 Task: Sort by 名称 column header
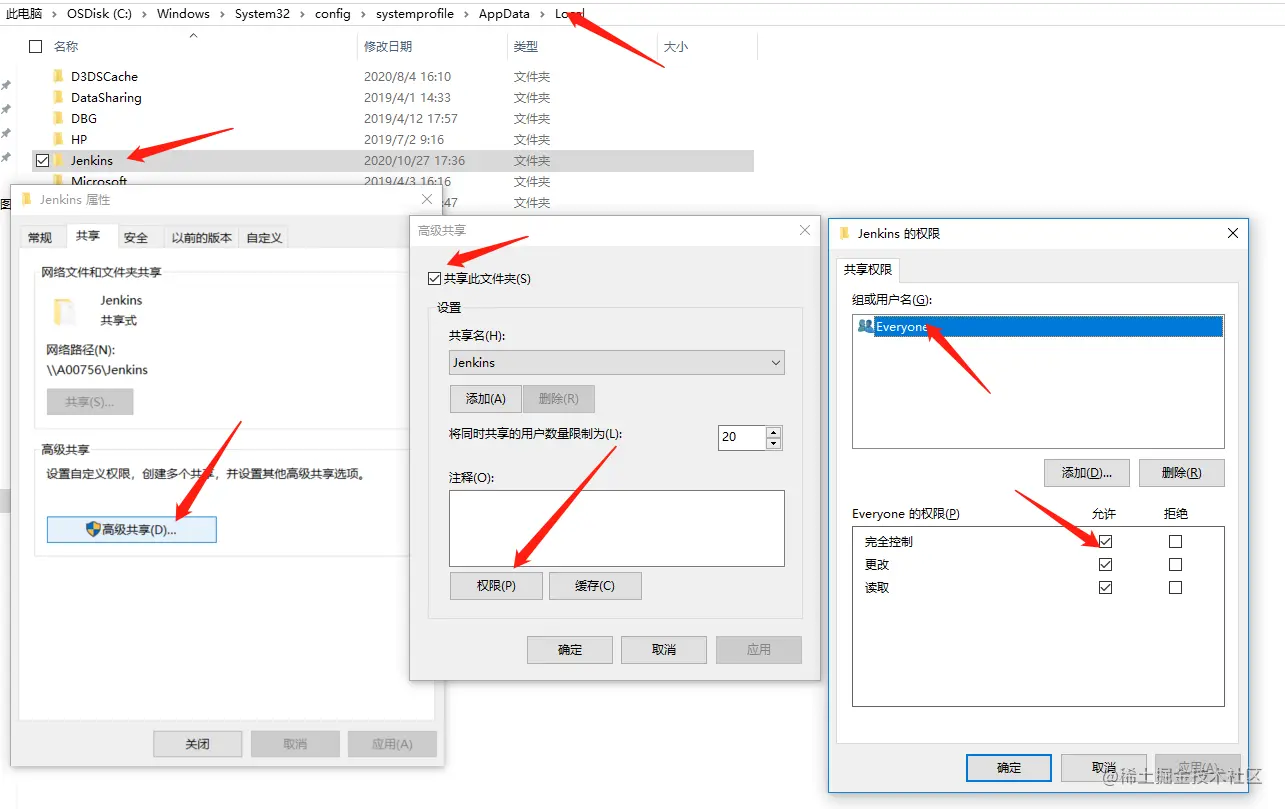coord(66,46)
